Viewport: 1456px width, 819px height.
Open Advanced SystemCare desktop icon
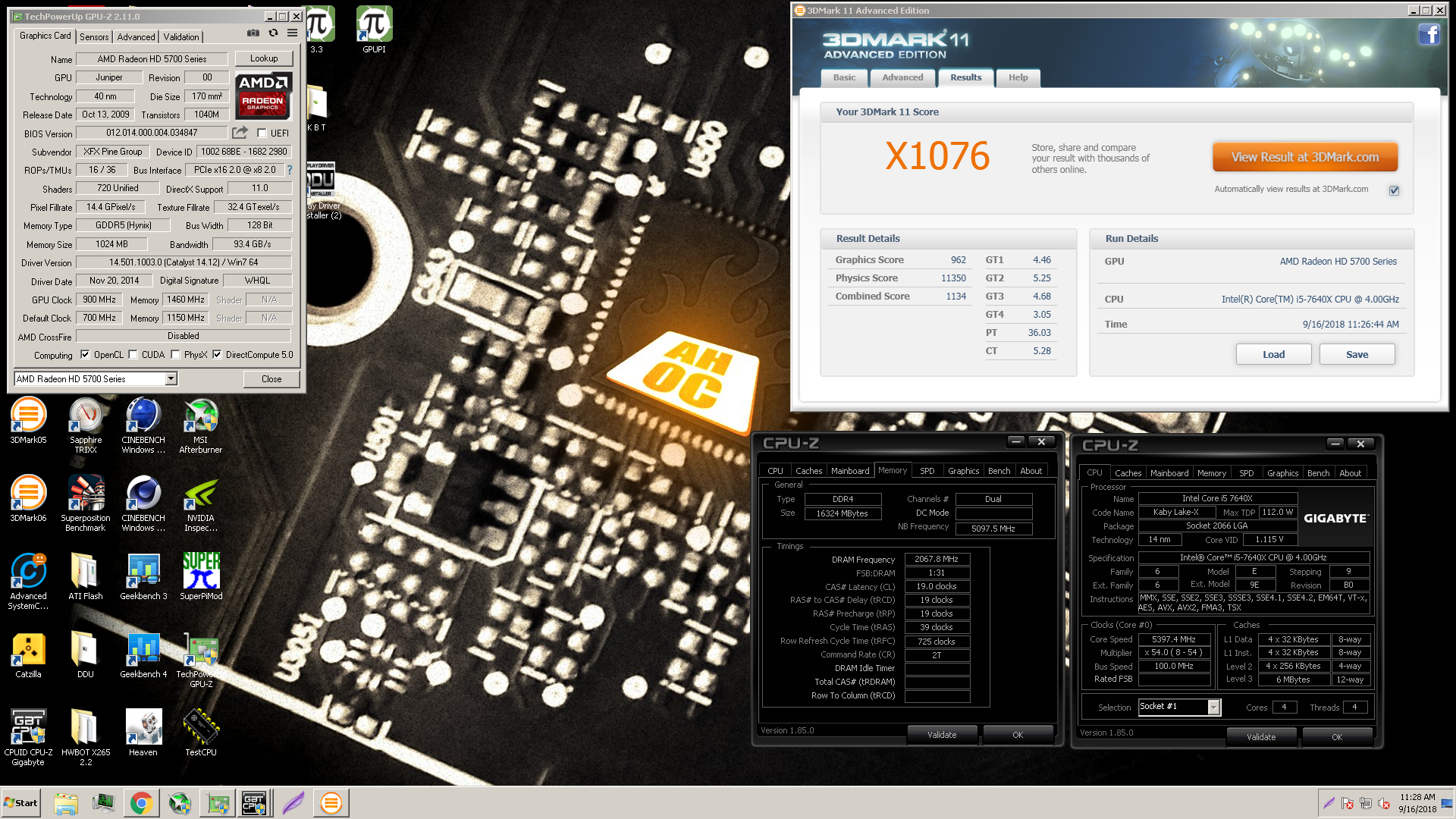point(28,582)
